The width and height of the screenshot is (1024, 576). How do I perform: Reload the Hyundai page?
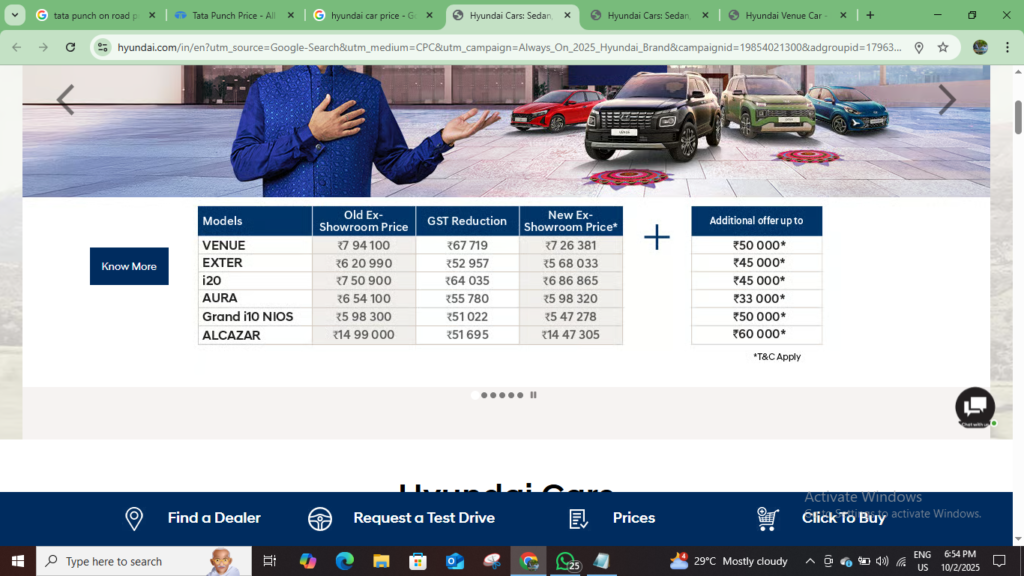point(70,47)
